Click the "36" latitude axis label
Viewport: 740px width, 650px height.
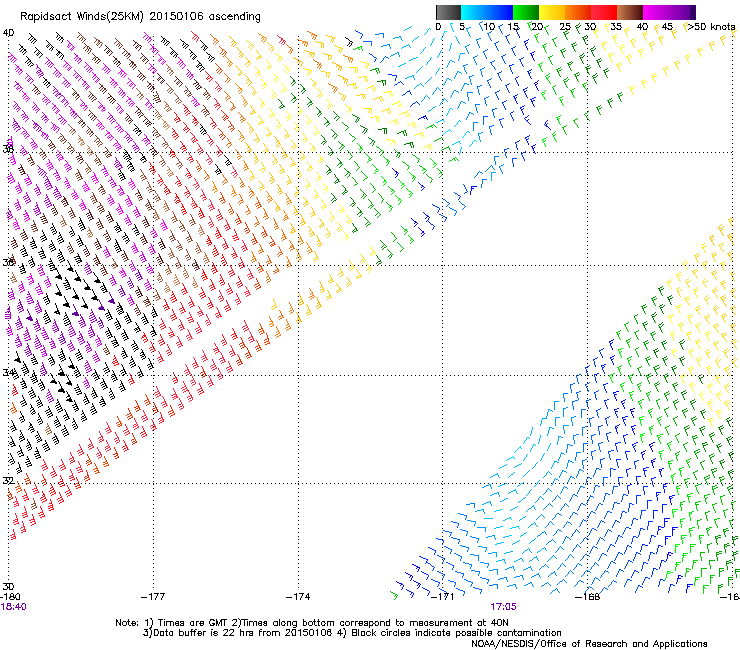click(x=8, y=262)
